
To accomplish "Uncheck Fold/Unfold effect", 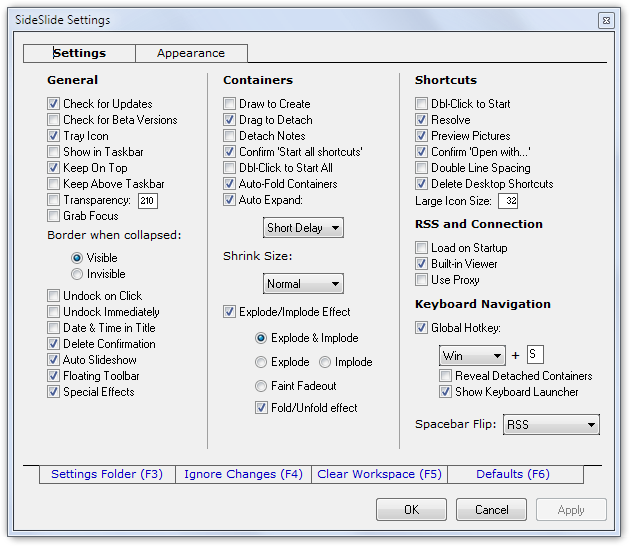I will pos(261,408).
